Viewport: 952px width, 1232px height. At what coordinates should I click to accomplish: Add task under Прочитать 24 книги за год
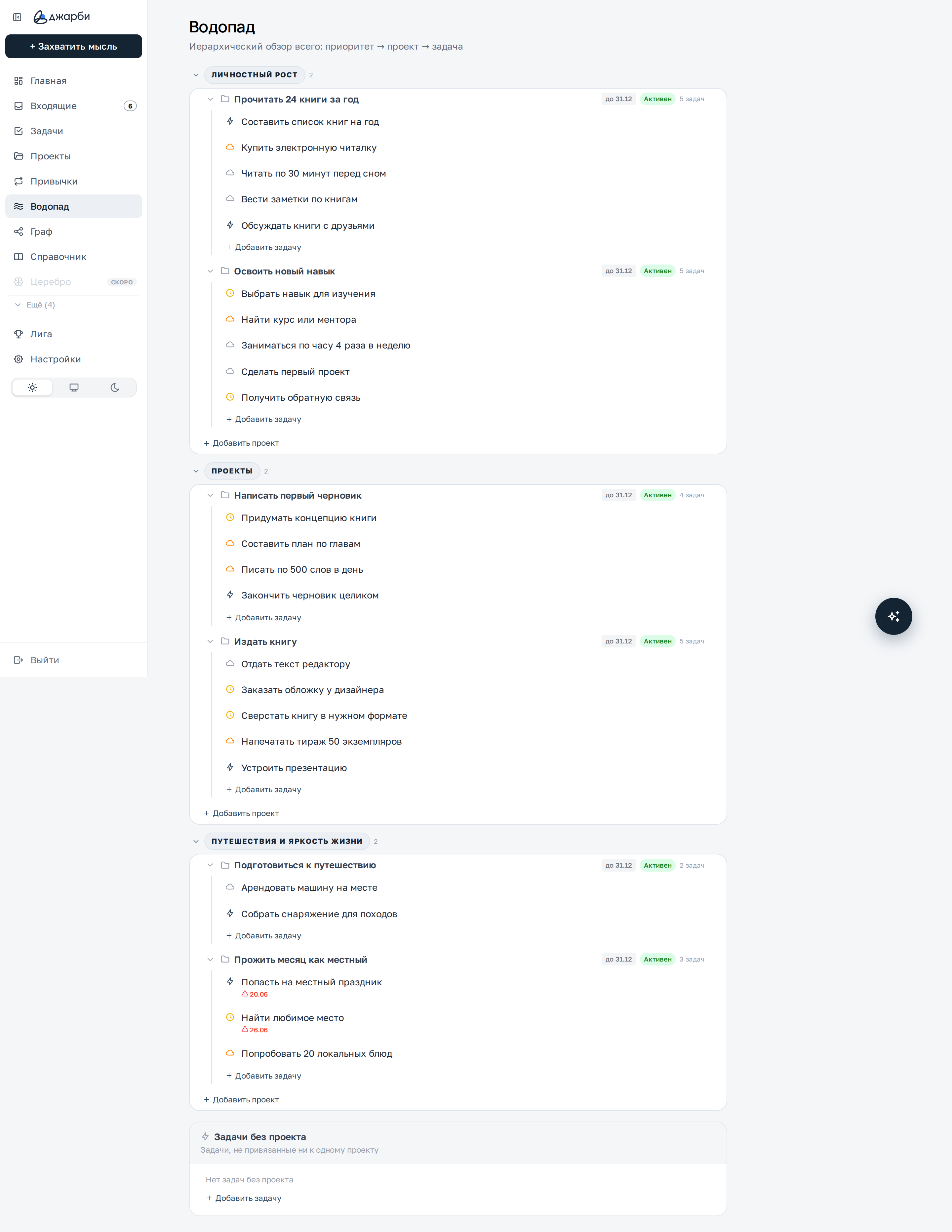coord(263,247)
